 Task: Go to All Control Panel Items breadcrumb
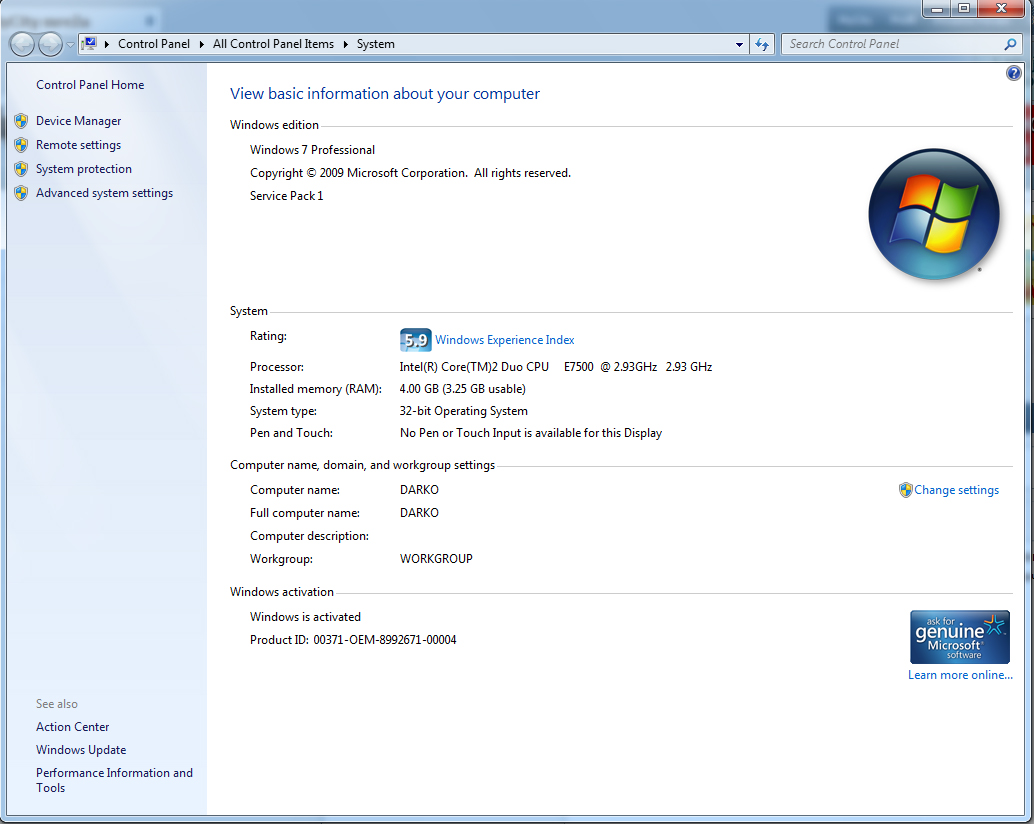tap(273, 44)
